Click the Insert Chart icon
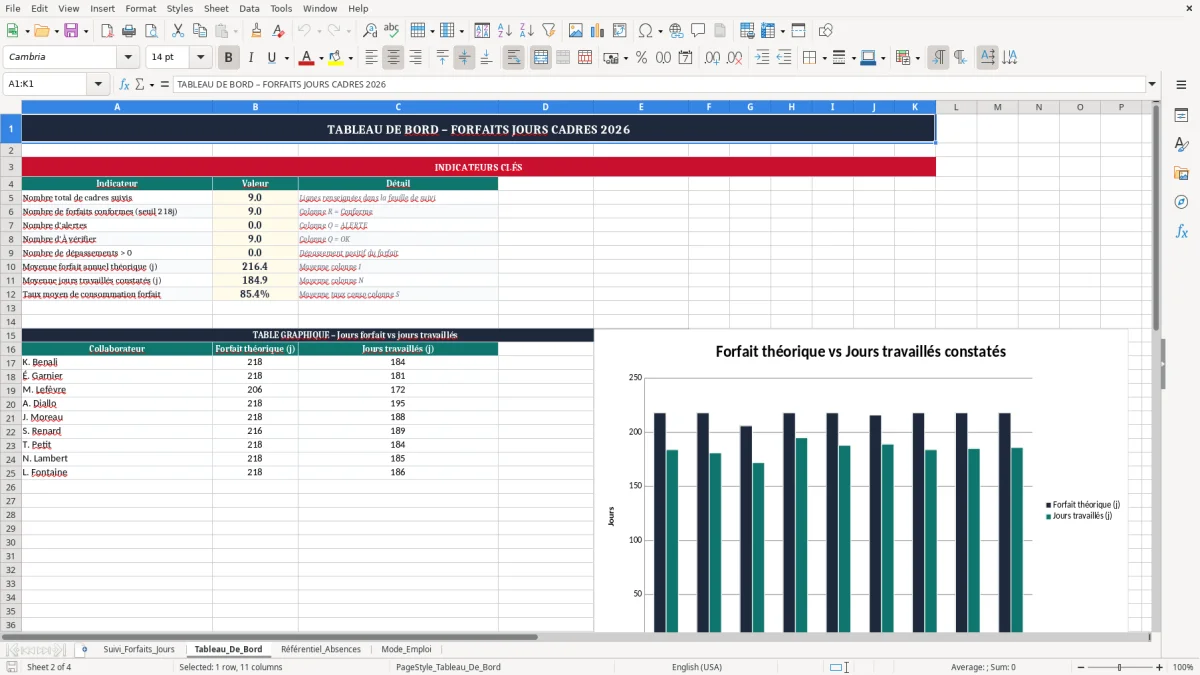The image size is (1200, 675). click(598, 31)
